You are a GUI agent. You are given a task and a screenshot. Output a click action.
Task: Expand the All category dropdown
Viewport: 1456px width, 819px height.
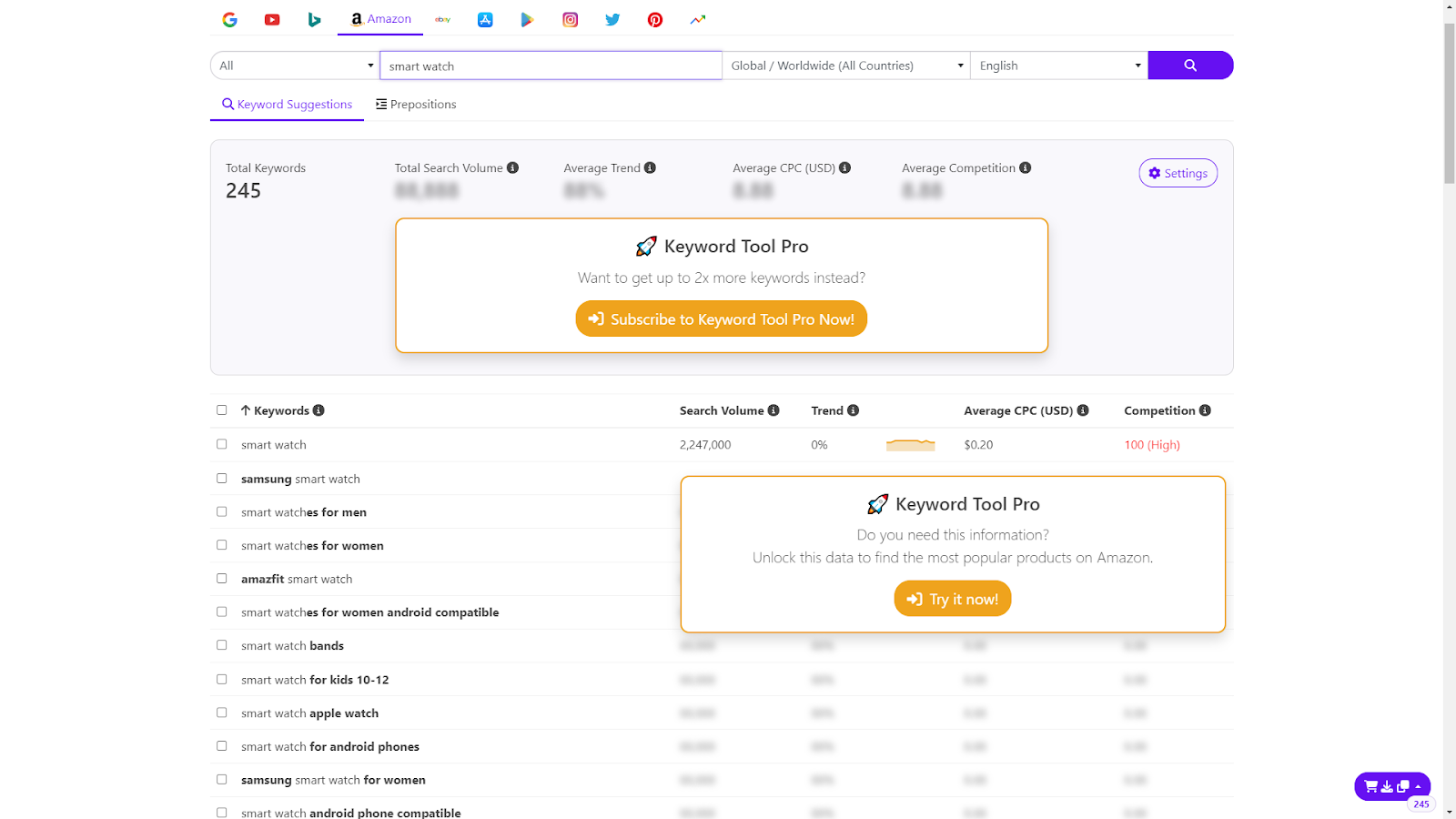coord(295,66)
